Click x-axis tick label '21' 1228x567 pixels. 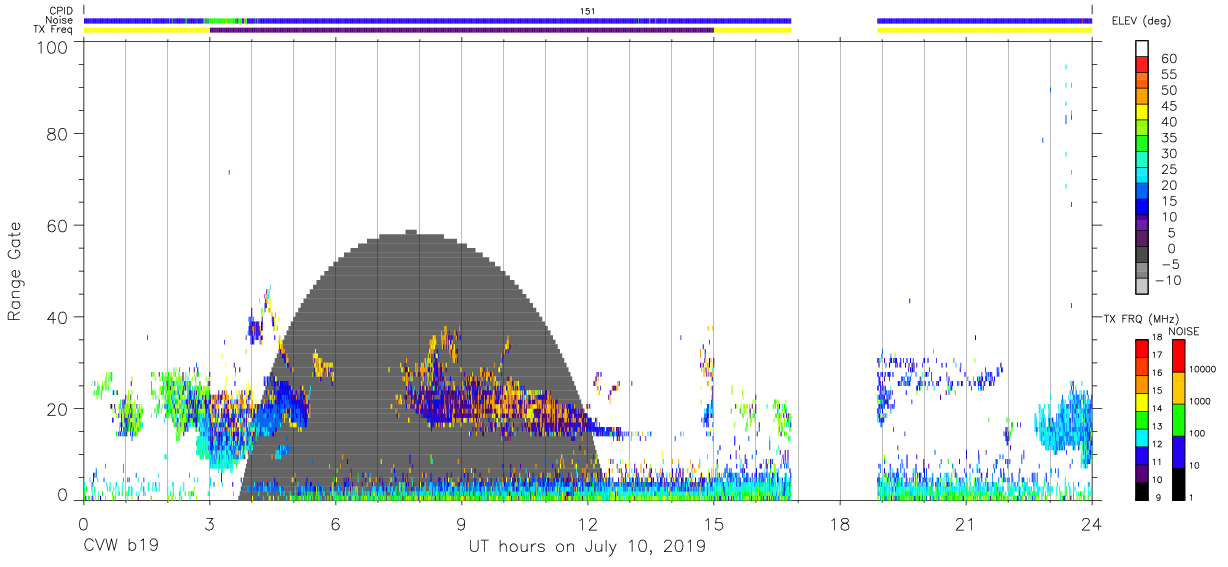(x=965, y=524)
